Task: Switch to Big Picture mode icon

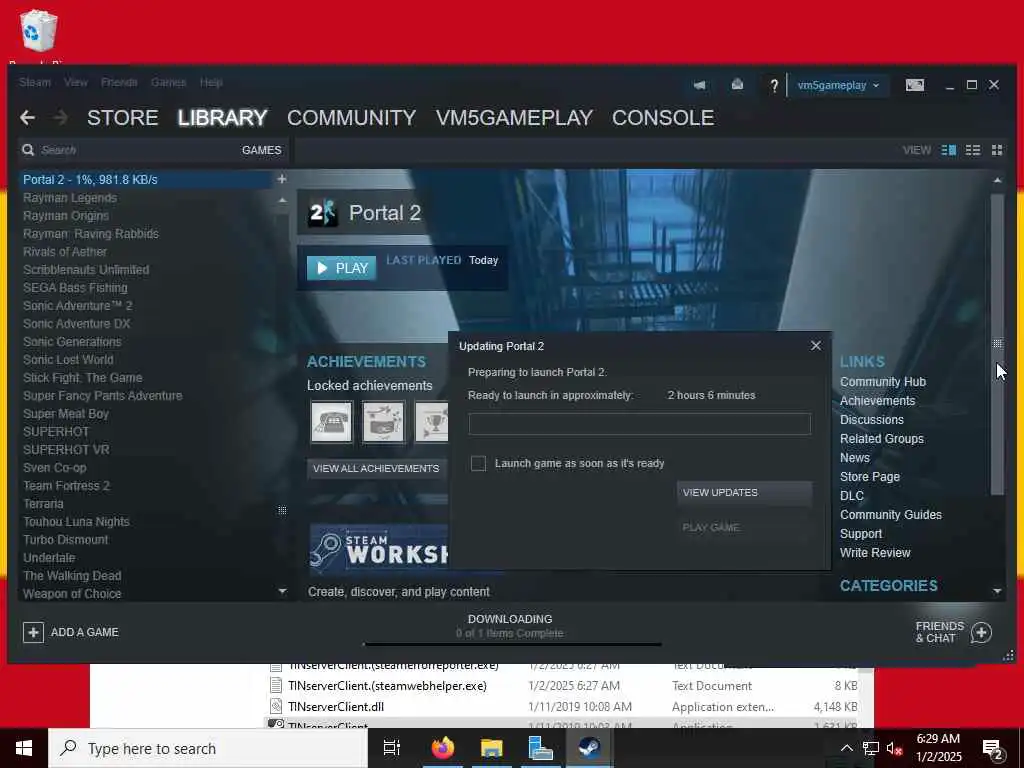Action: (x=914, y=85)
